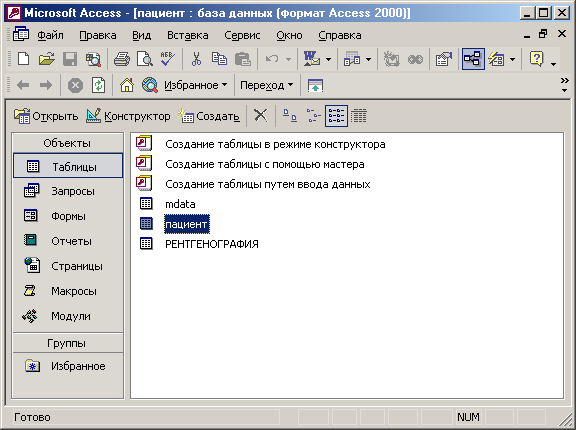Viewport: 576px width, 430px height.
Task: Click the Undo arrow icon
Action: (272, 59)
